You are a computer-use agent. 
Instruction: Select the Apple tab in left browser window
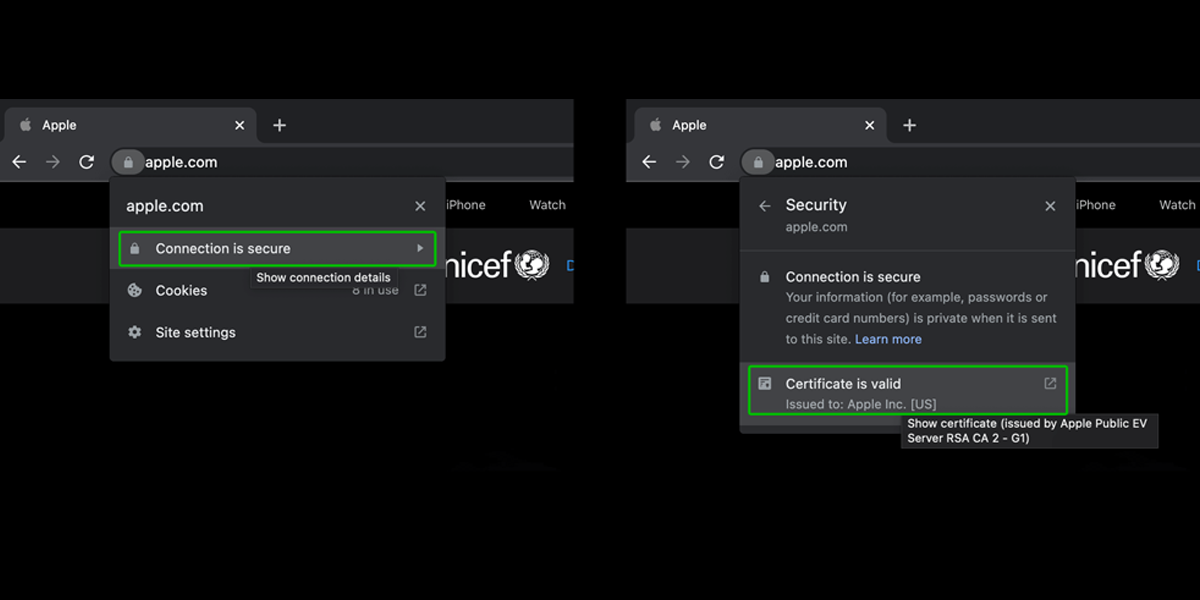click(x=130, y=125)
